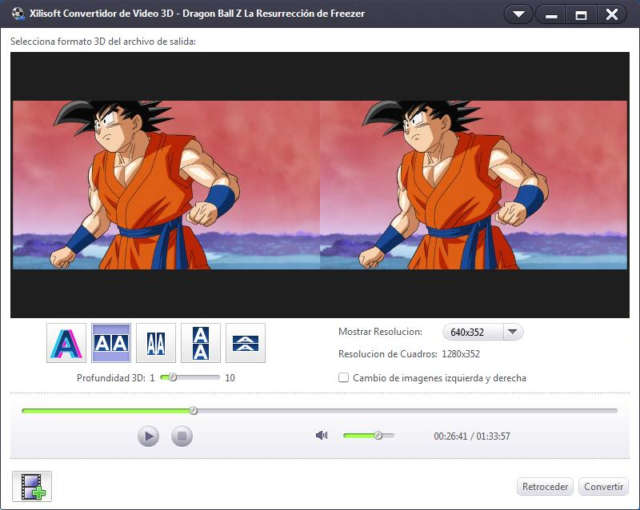The width and height of the screenshot is (640, 510).
Task: Adjust the Profundidad 3D slider
Action: pos(190,377)
